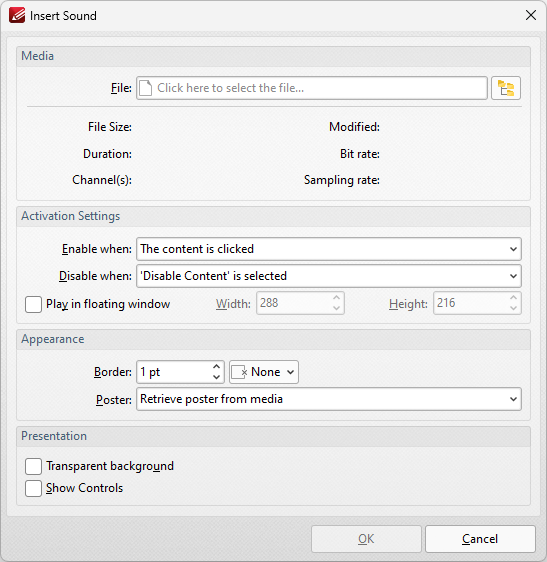Click the Height 216 input field

477,303
